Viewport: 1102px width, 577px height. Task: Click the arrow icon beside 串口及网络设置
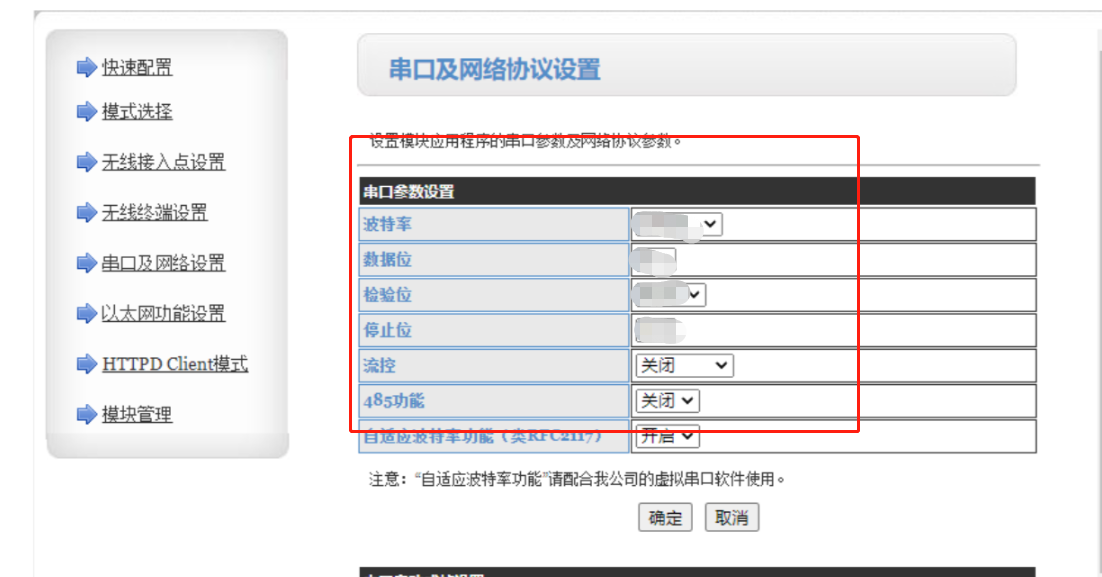tap(86, 264)
